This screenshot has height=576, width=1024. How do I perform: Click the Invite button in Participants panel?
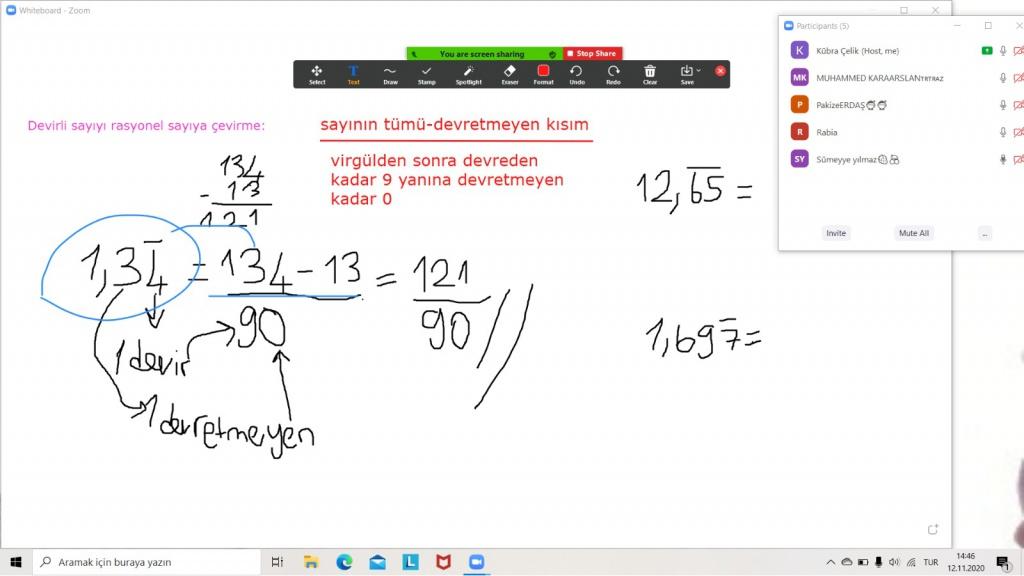[x=836, y=233]
